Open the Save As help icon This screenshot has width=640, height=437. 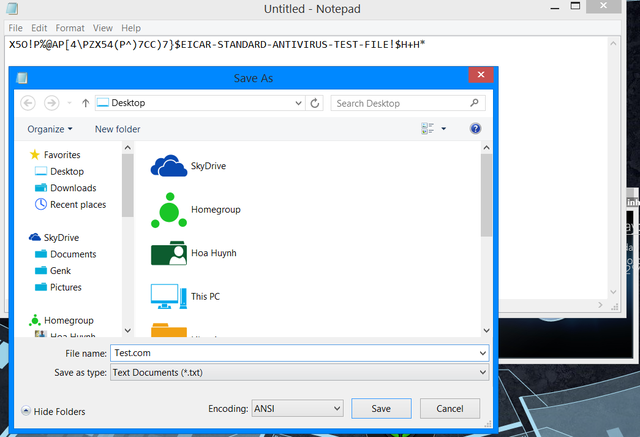coord(476,129)
